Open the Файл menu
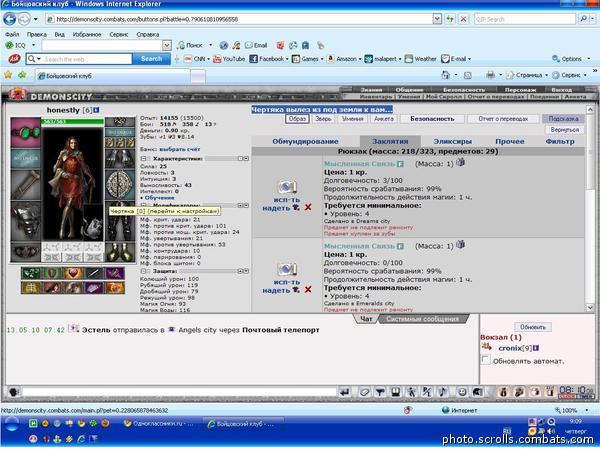The width and height of the screenshot is (600, 450). 12,34
